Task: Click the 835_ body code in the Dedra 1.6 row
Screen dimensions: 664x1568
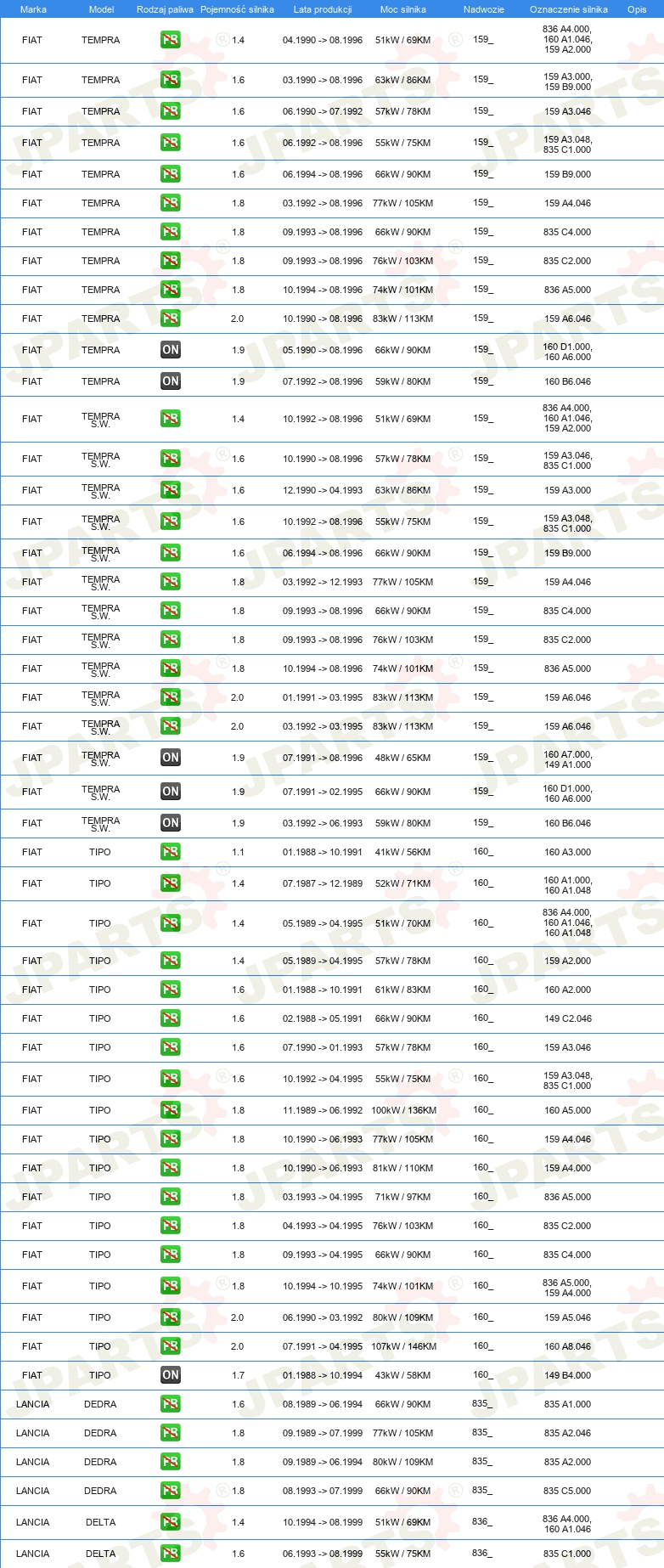Action: pyautogui.click(x=482, y=1403)
